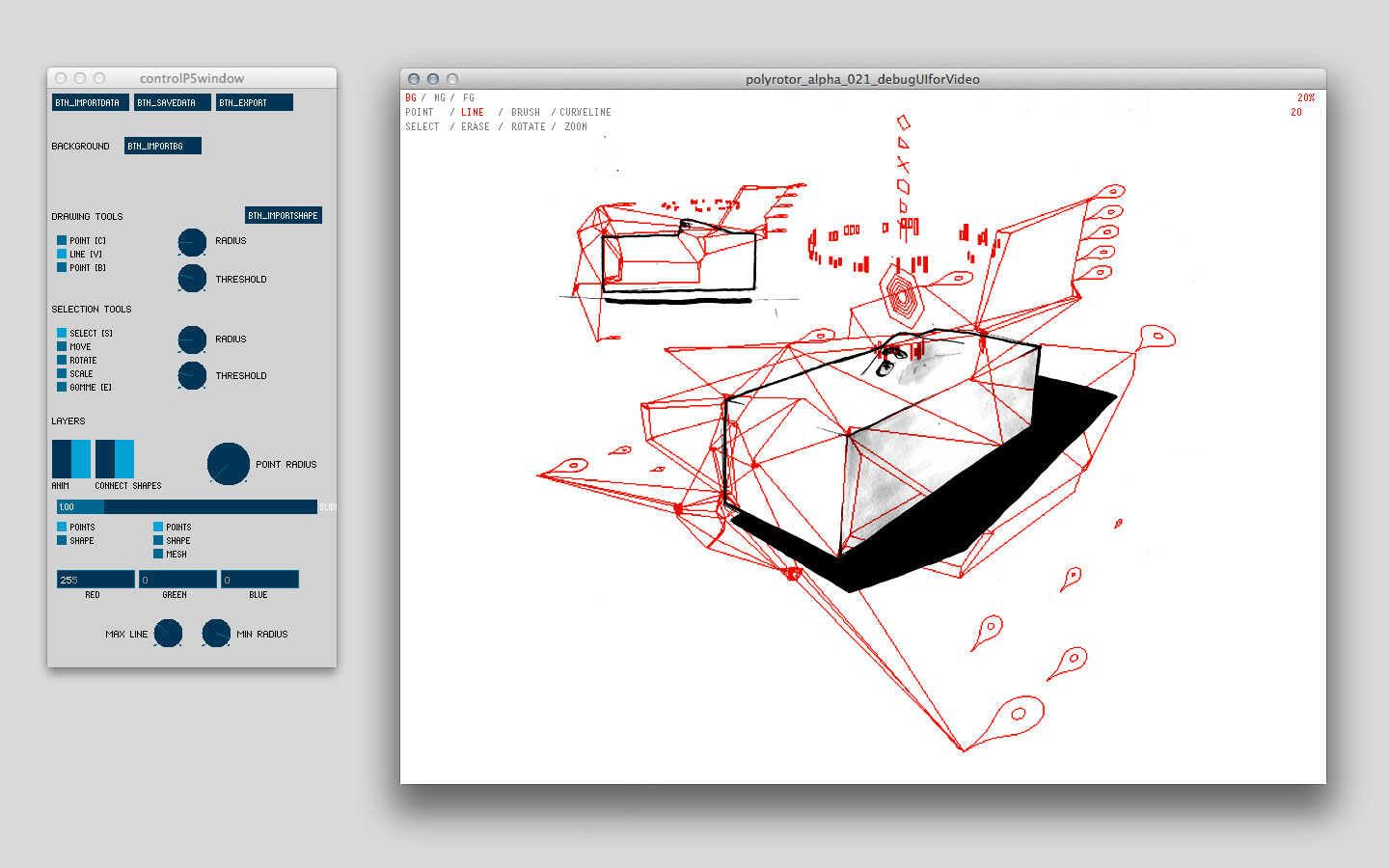Screen dimensions: 1389x868
Task: Choose FG layer in canvas header
Action: point(469,98)
